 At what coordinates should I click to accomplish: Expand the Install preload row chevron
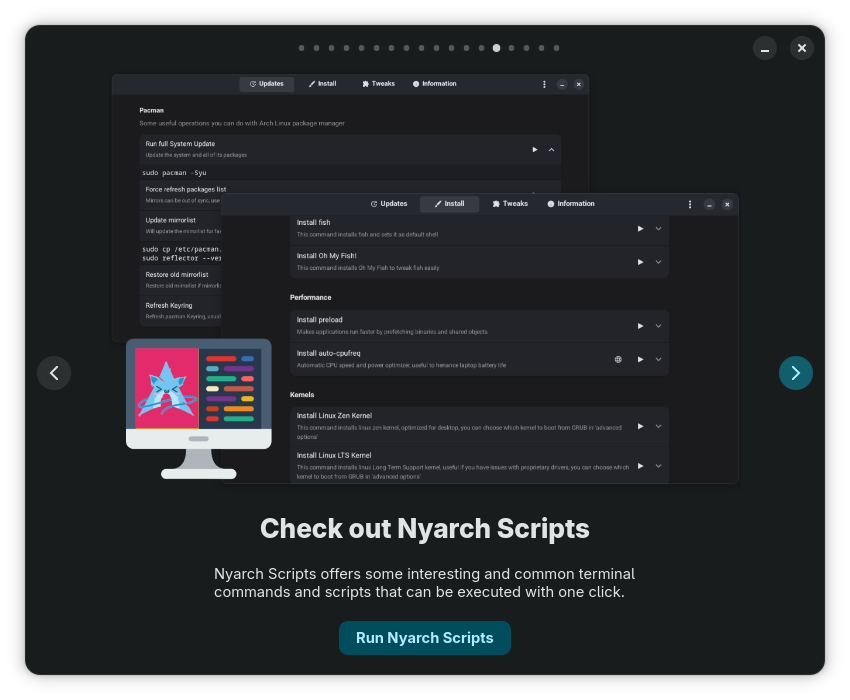coord(658,326)
